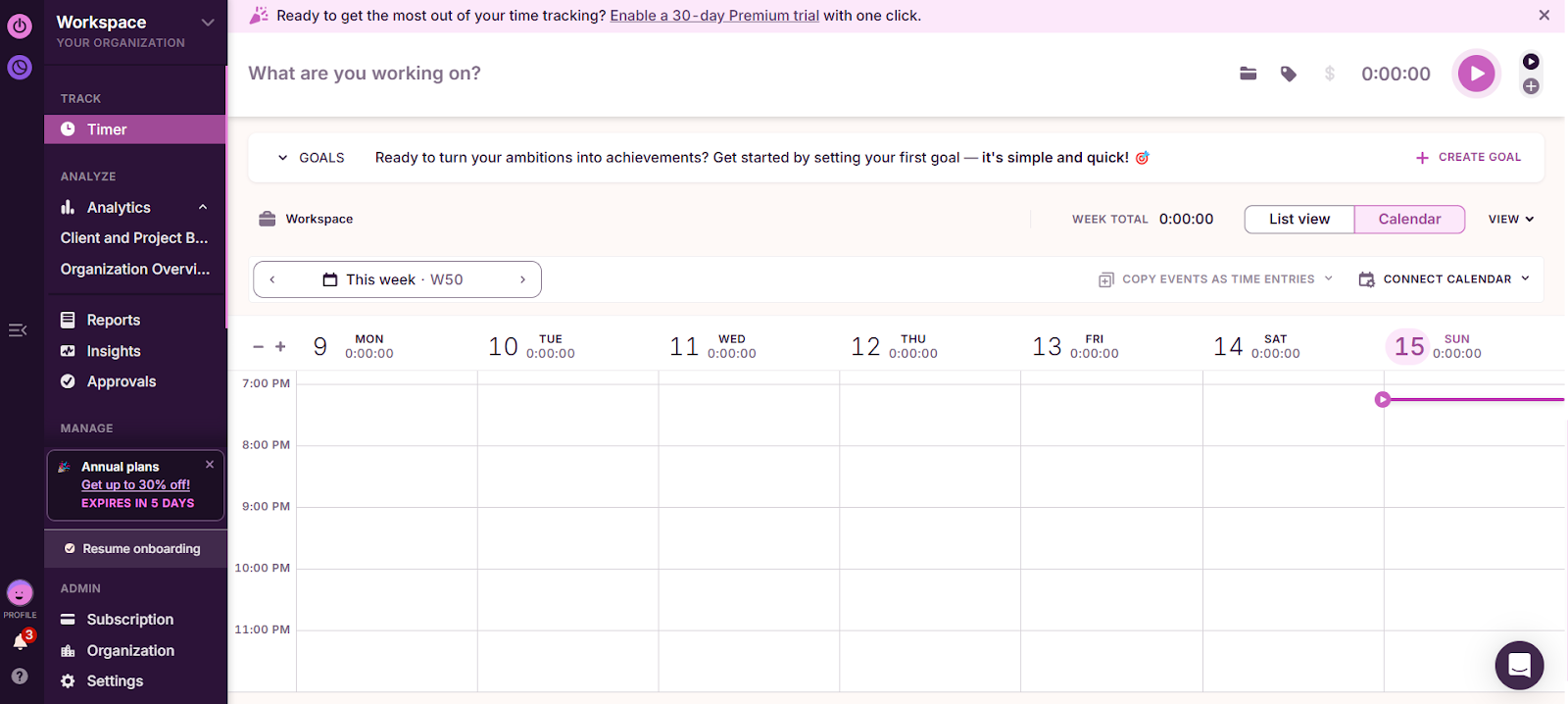Image resolution: width=1568 pixels, height=704 pixels.
Task: Click the 8:00 PM time label
Action: (x=266, y=445)
